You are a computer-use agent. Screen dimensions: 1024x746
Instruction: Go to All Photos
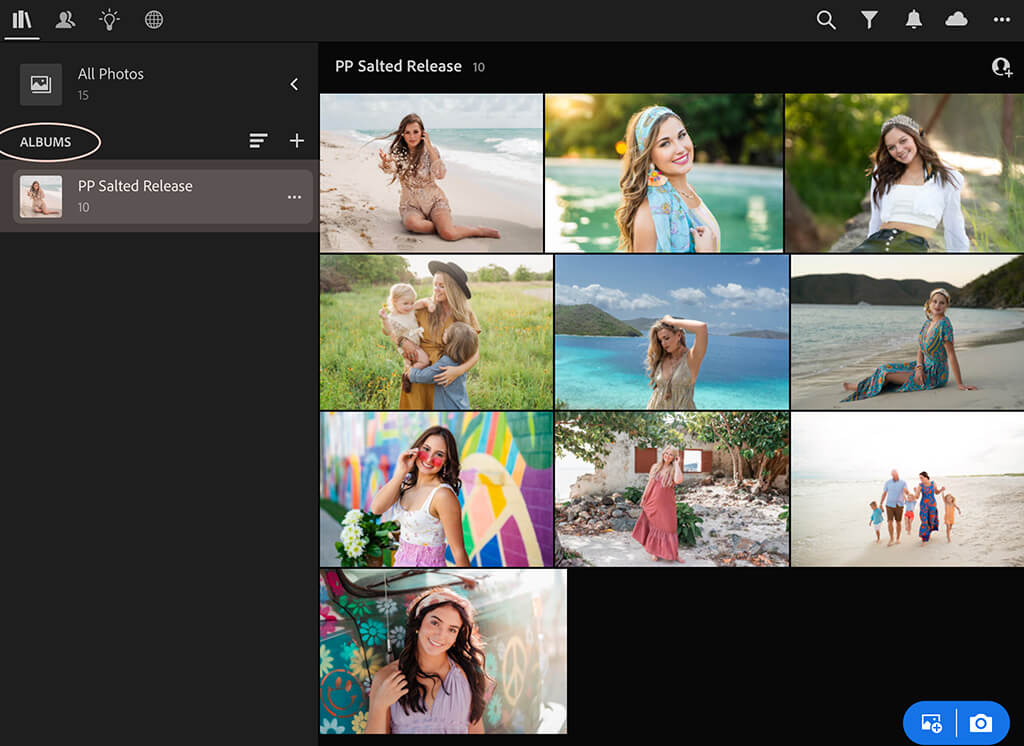click(x=110, y=73)
